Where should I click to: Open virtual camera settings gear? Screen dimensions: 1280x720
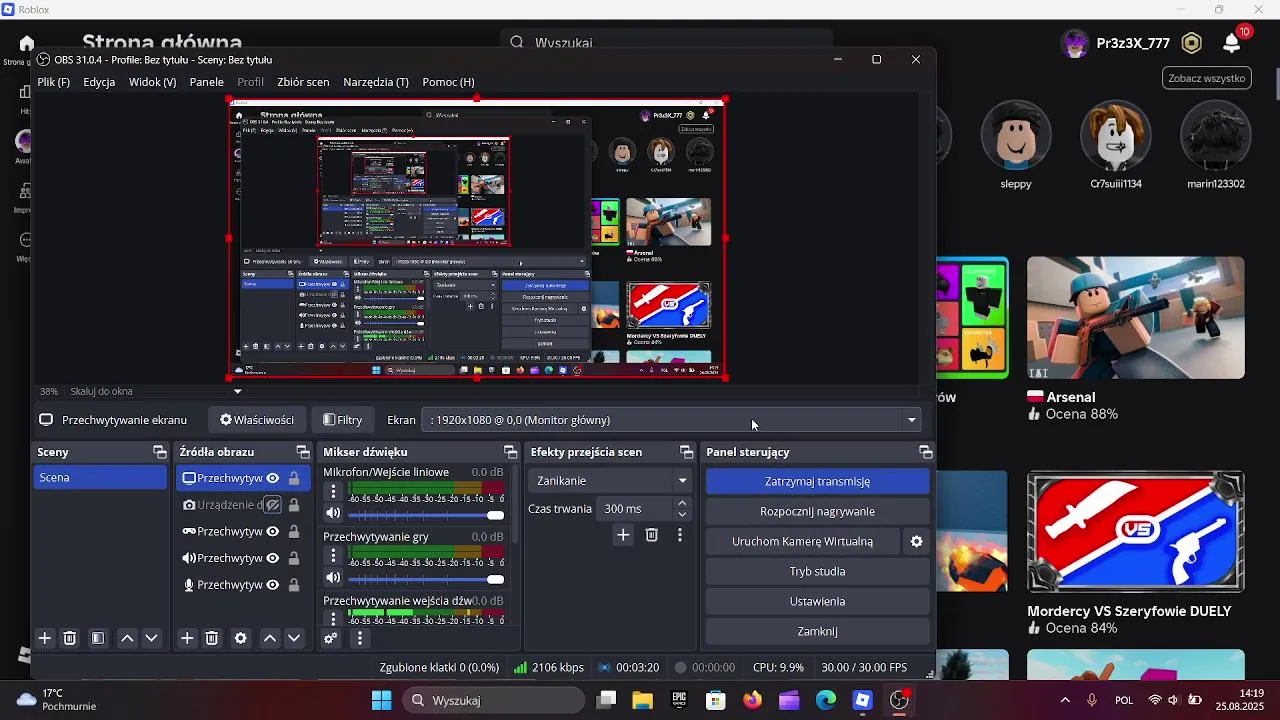pyautogui.click(x=917, y=541)
